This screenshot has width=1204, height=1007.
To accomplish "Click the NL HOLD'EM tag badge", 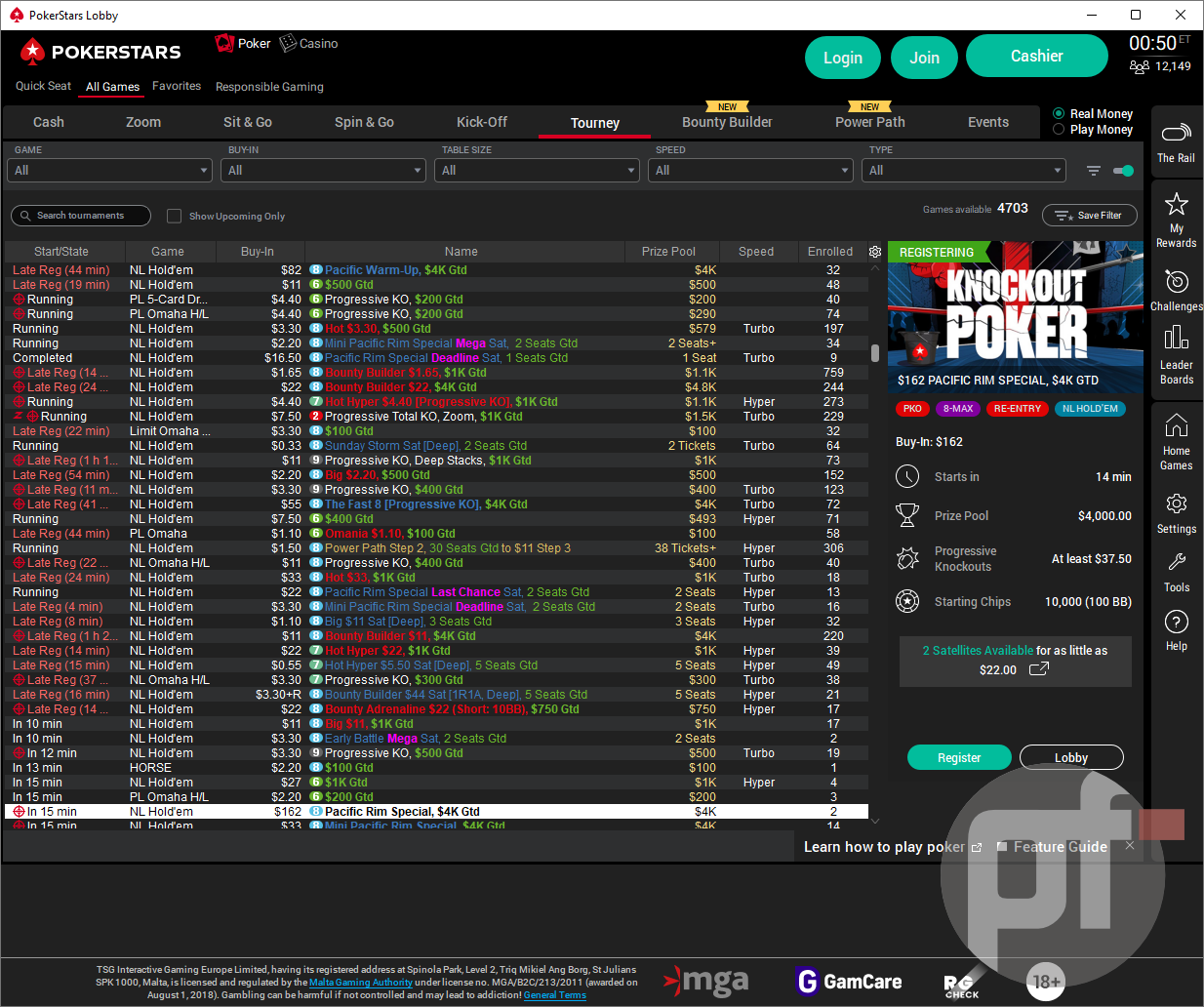I will 1090,409.
